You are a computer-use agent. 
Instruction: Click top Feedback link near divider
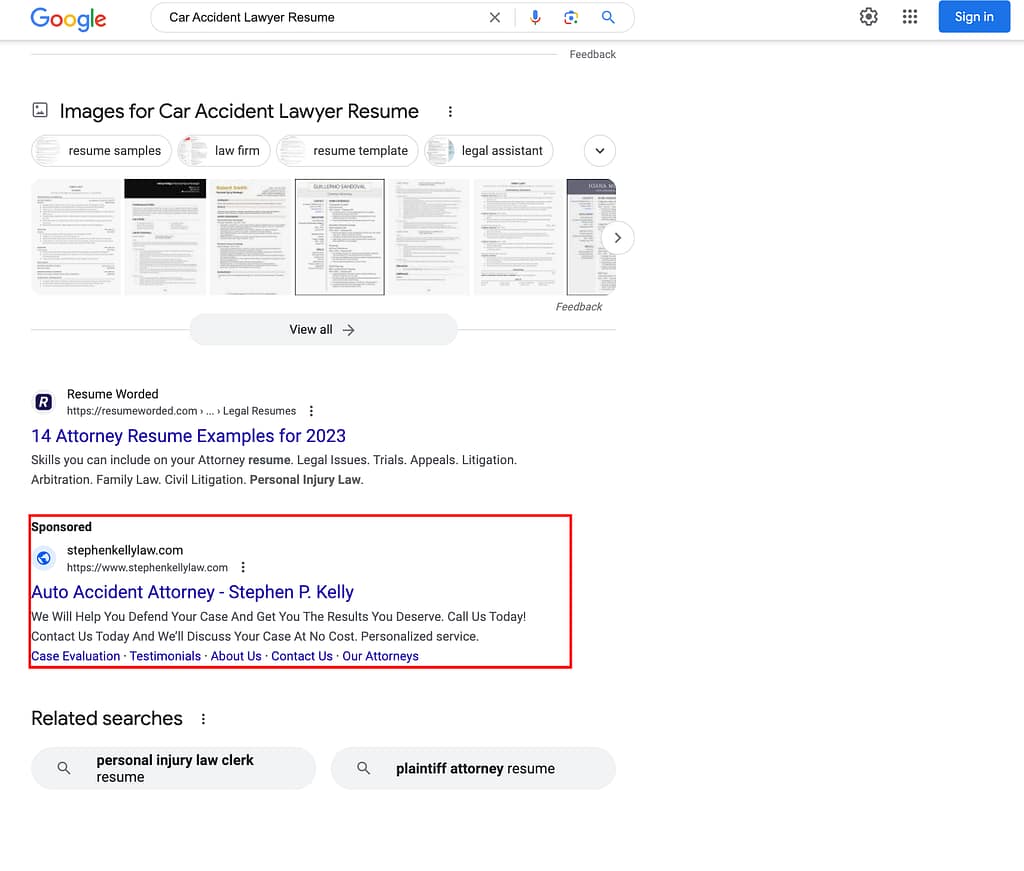[592, 54]
